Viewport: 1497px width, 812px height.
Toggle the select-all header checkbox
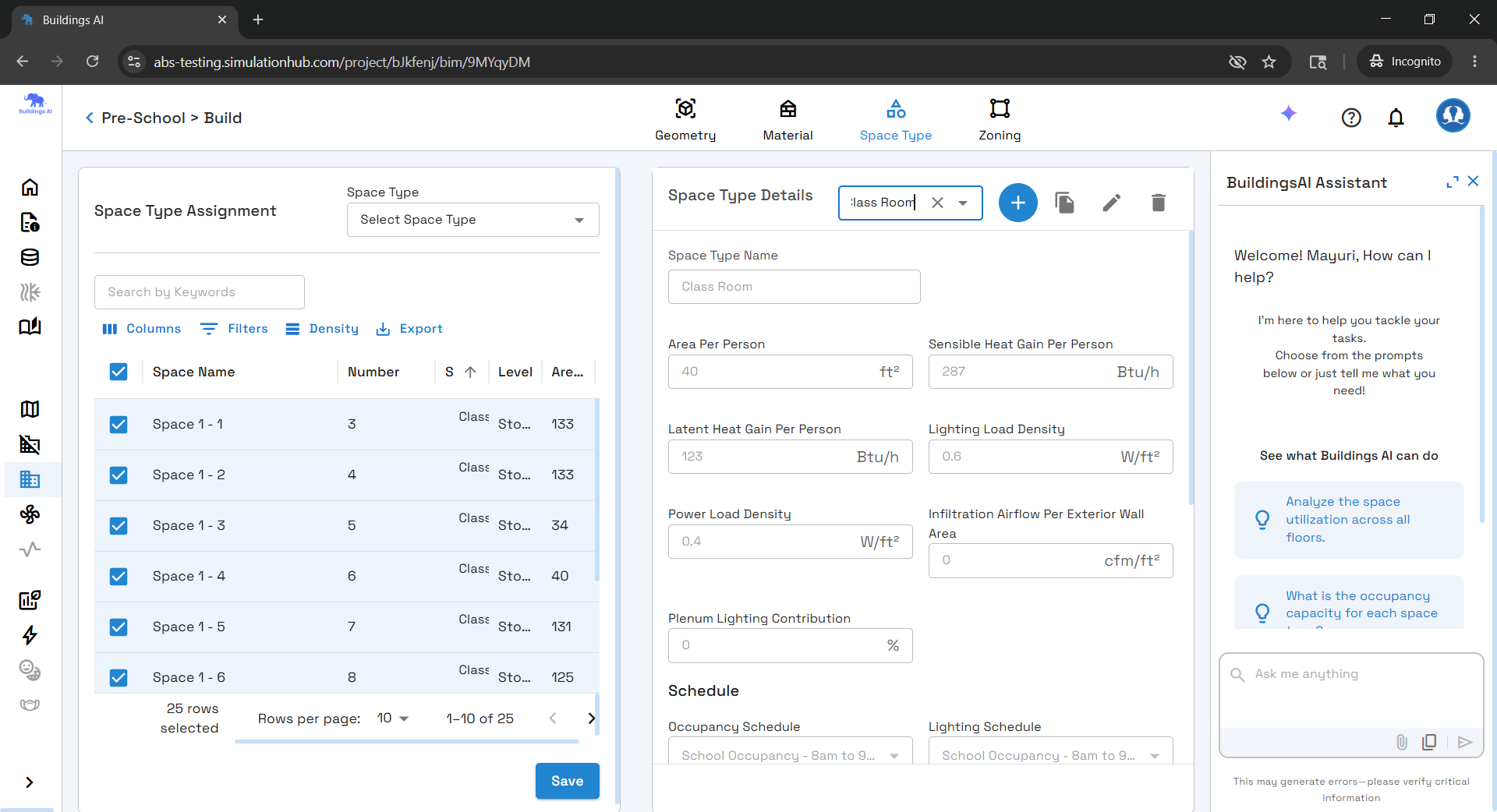[x=119, y=372]
